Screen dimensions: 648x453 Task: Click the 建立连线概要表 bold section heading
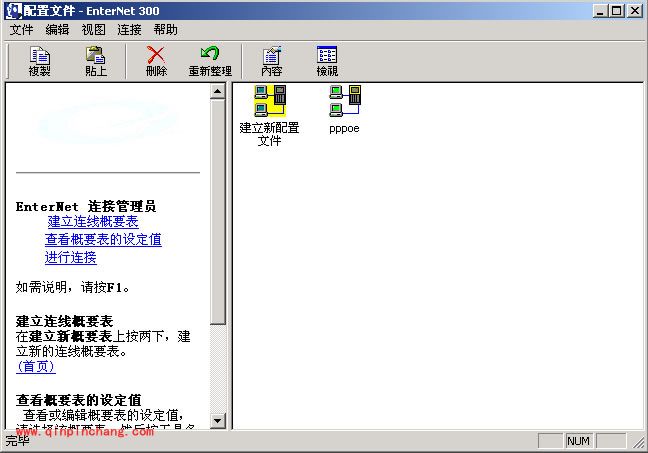point(64,321)
